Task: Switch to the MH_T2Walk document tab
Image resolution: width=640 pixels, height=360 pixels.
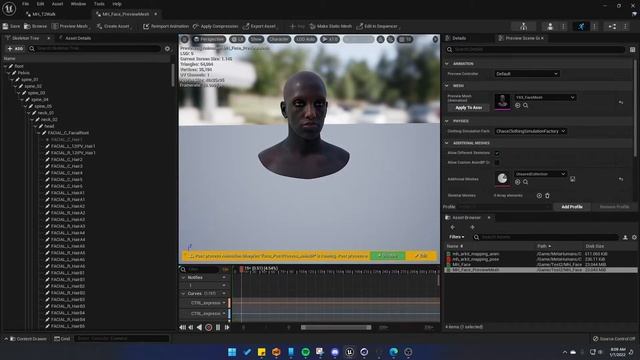Action: (x=44, y=14)
